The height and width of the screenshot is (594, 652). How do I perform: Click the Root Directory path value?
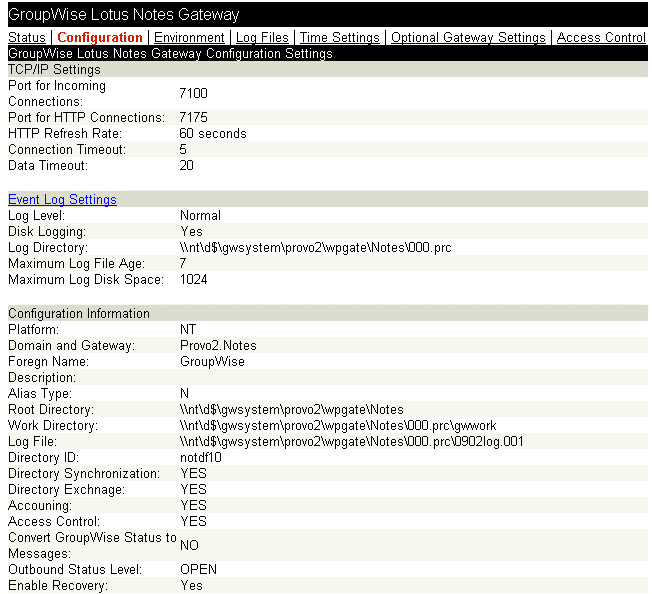292,410
